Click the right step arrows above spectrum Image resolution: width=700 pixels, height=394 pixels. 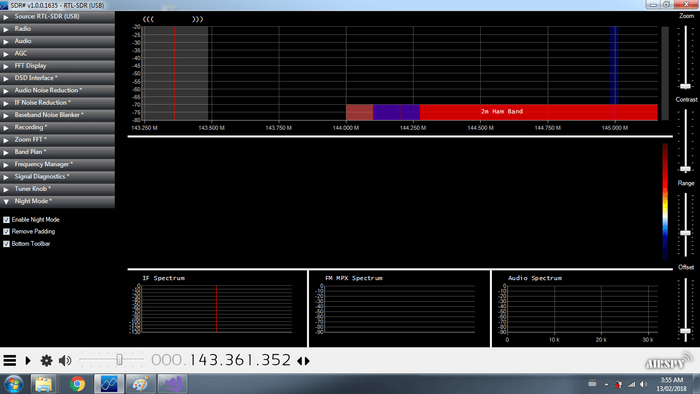tap(197, 19)
